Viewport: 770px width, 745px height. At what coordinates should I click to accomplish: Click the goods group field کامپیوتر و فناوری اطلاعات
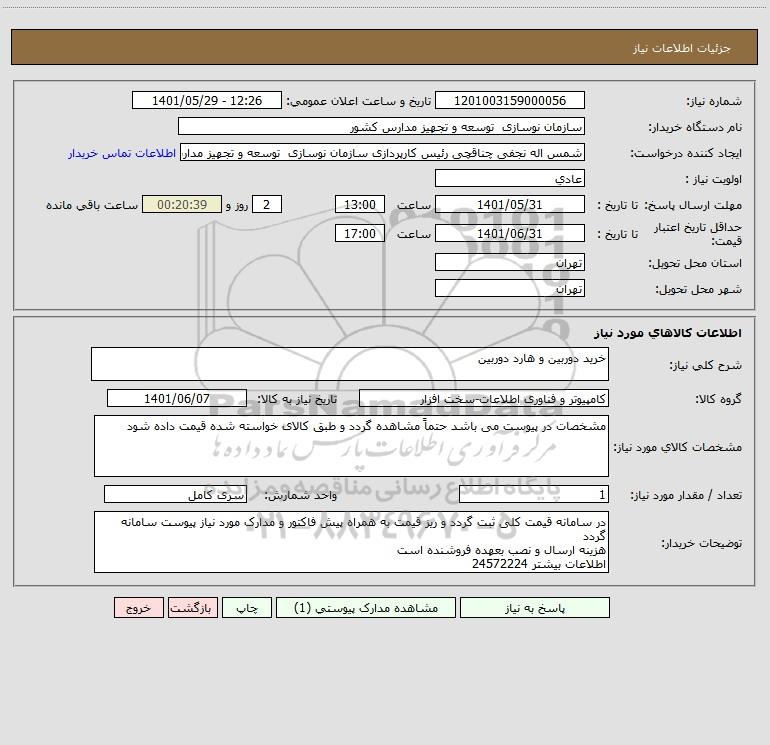tap(484, 398)
